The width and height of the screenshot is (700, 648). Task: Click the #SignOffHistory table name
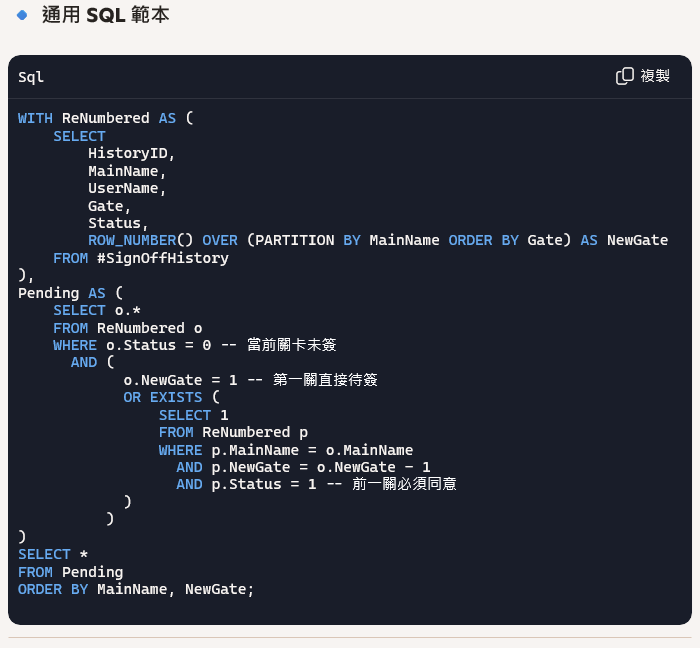(x=163, y=258)
